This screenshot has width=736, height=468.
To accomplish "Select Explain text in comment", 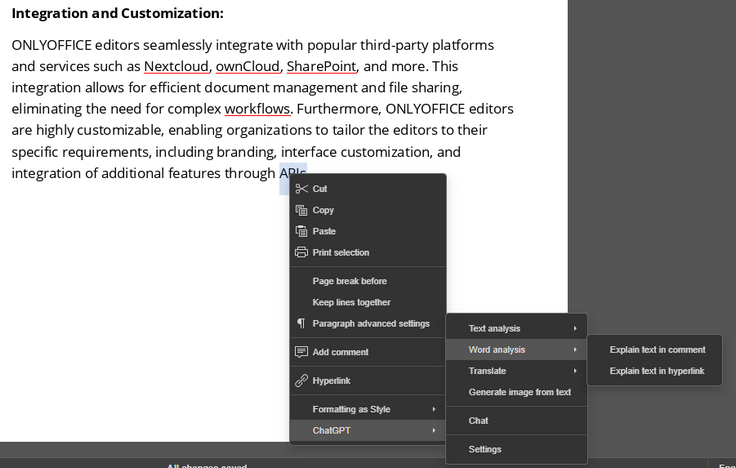I will click(x=657, y=350).
